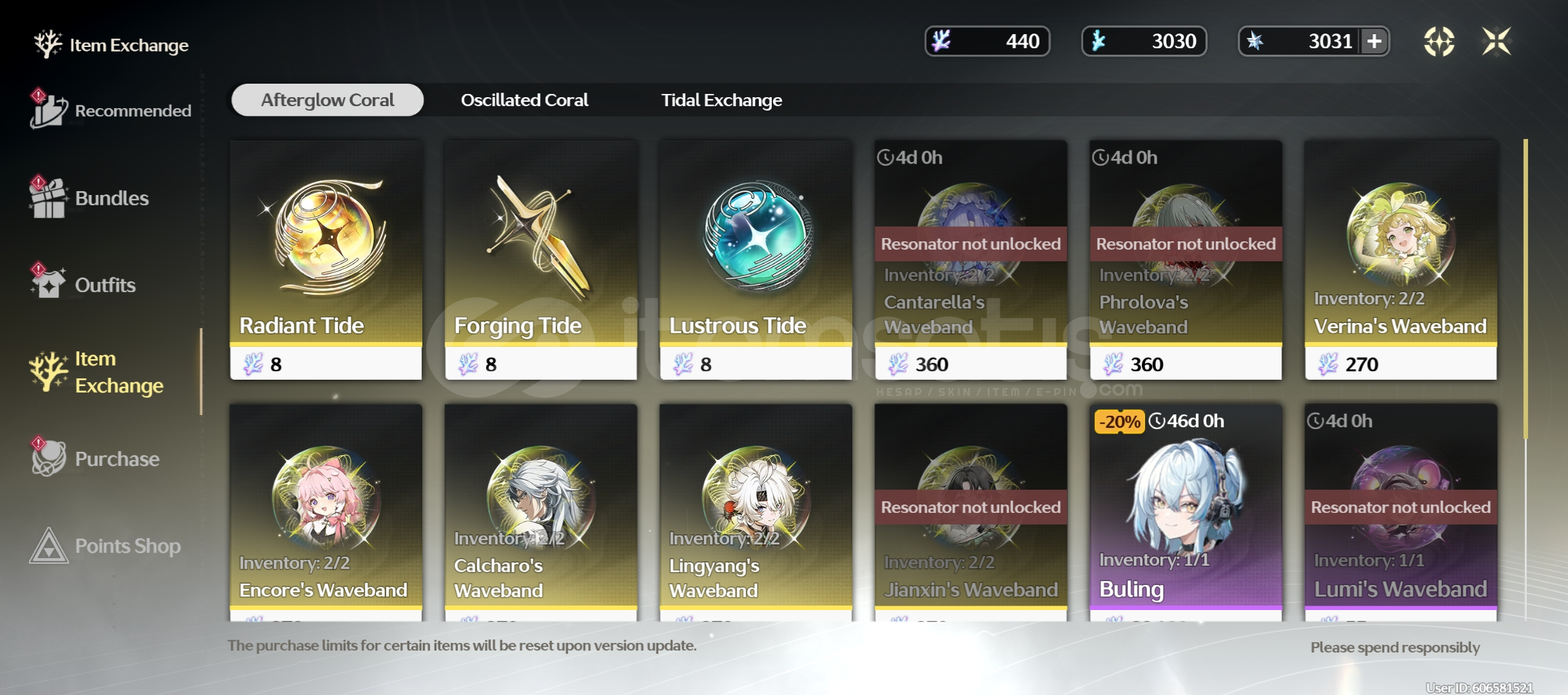Click the Afterglow Coral currency icon showing 440
Screen dimensions: 1568x695
click(942, 41)
